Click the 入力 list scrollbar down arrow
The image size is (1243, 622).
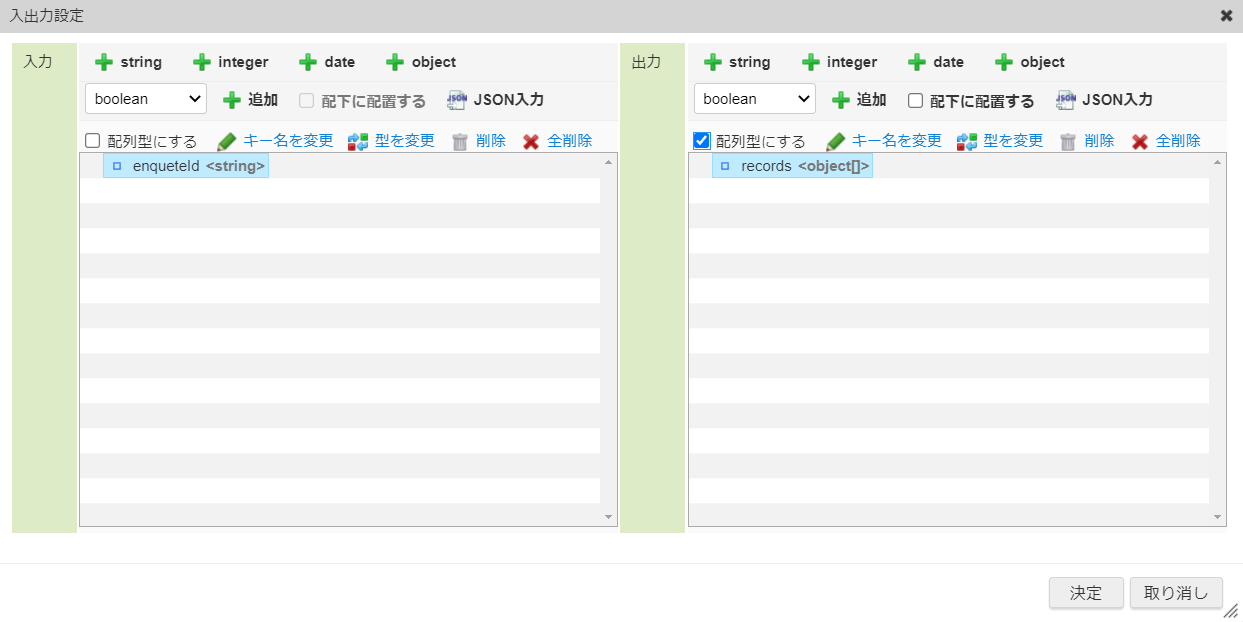pyautogui.click(x=609, y=517)
